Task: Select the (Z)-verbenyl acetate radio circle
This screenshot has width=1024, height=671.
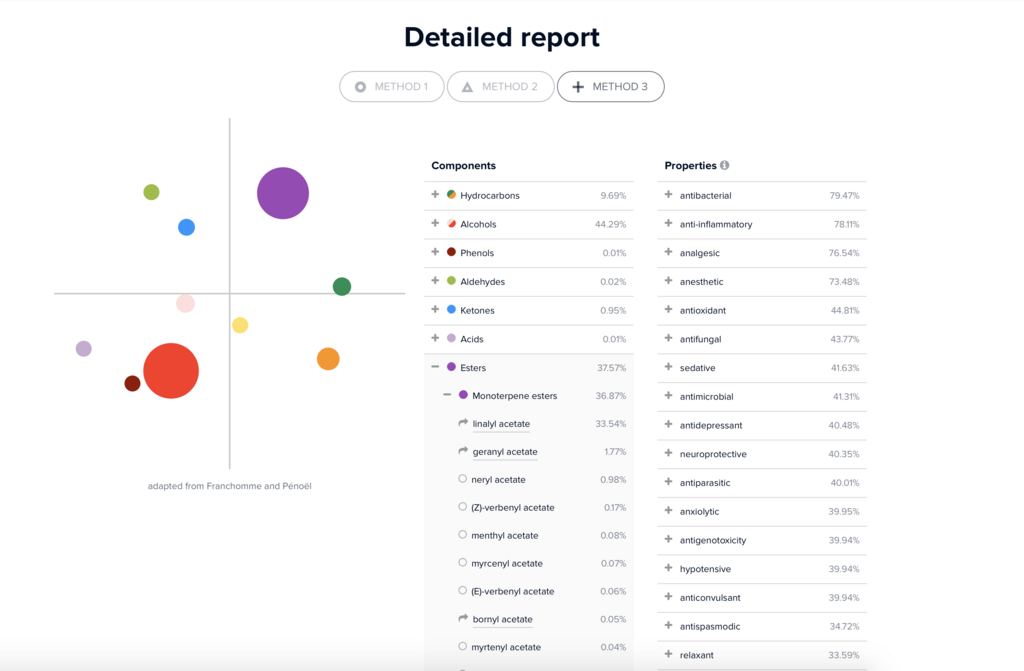Action: pyautogui.click(x=462, y=507)
